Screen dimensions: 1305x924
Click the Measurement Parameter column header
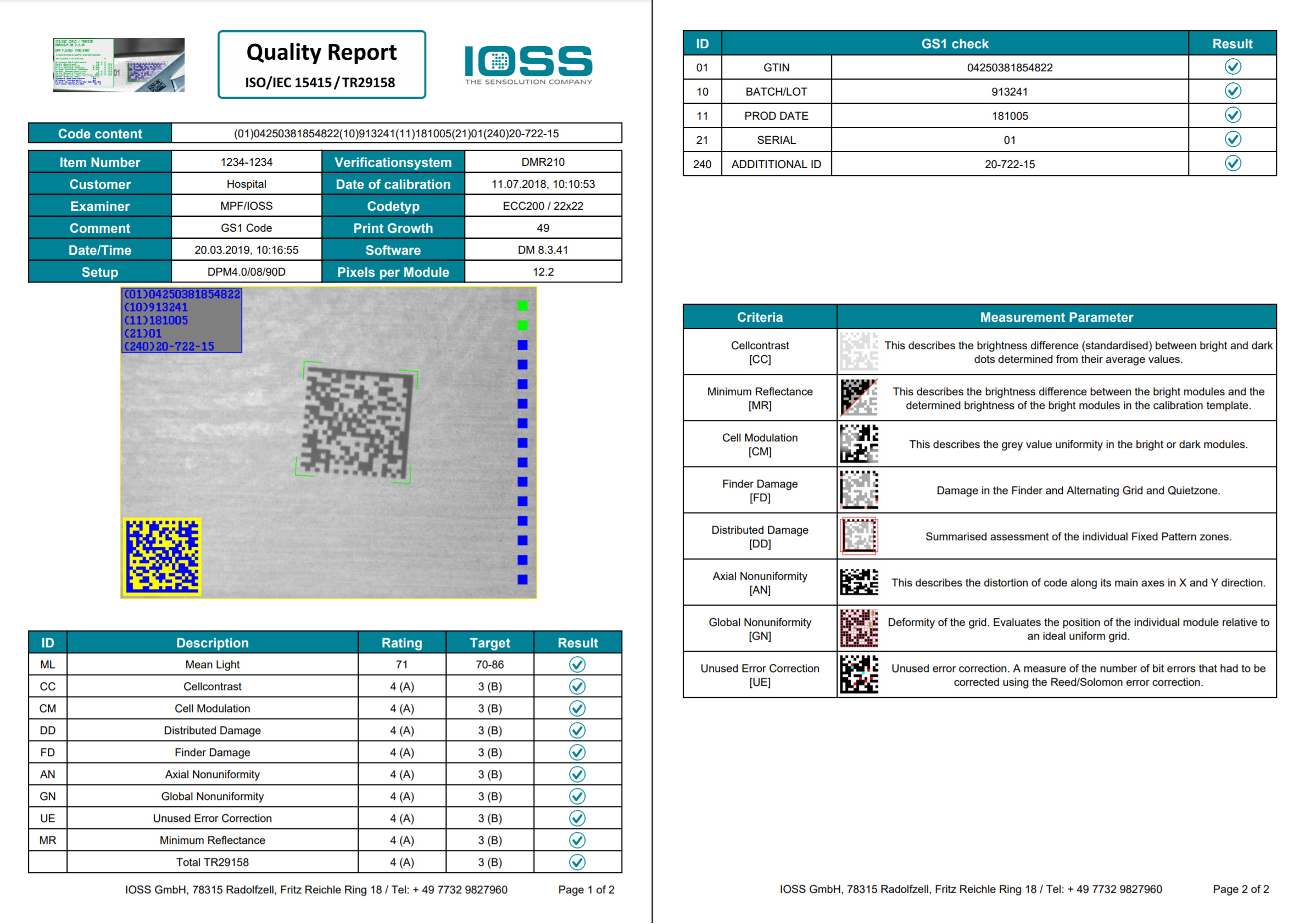pyautogui.click(x=1057, y=317)
